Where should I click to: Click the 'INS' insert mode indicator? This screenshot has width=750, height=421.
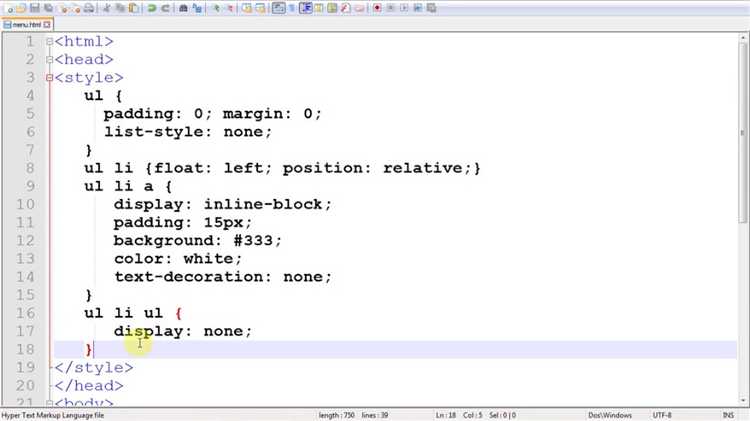pos(728,415)
